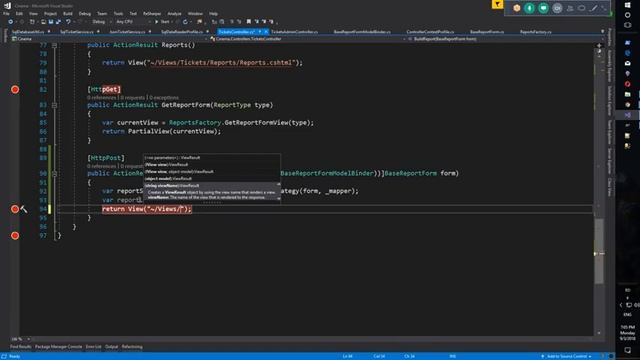Open the Refactoring panel tab
The image size is (640, 360).
coord(132,347)
